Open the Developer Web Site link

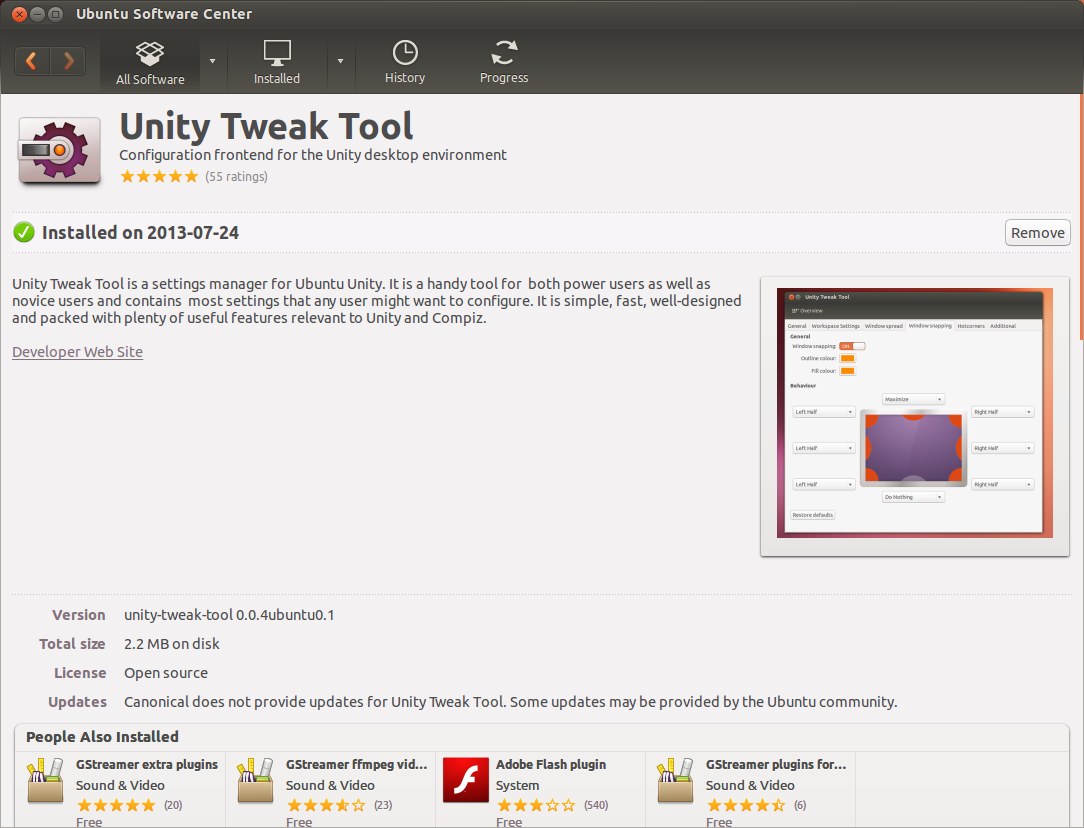pyautogui.click(x=77, y=352)
